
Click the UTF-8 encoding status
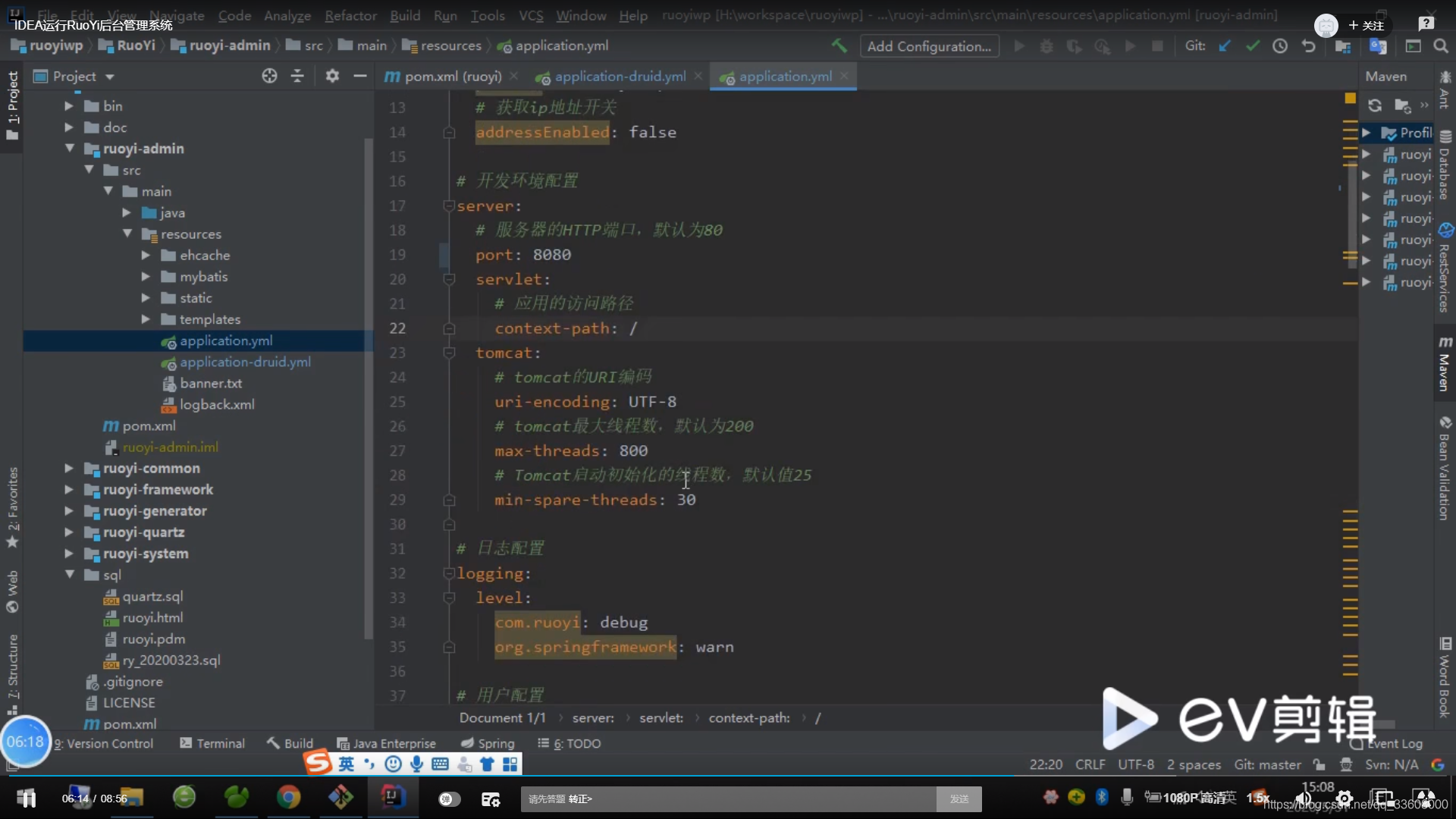click(1135, 764)
